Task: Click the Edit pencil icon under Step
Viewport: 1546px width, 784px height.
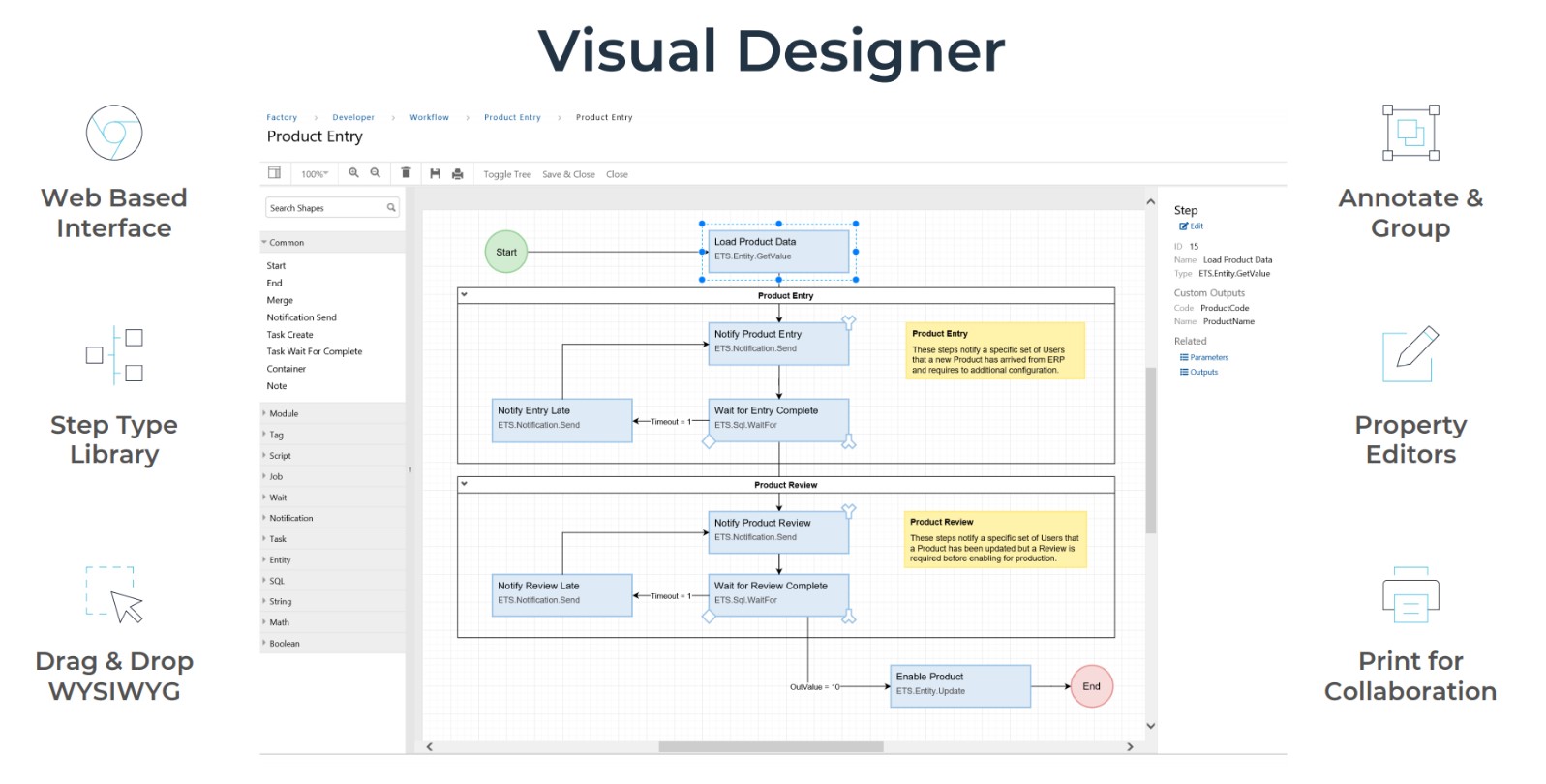Action: coord(1184,226)
